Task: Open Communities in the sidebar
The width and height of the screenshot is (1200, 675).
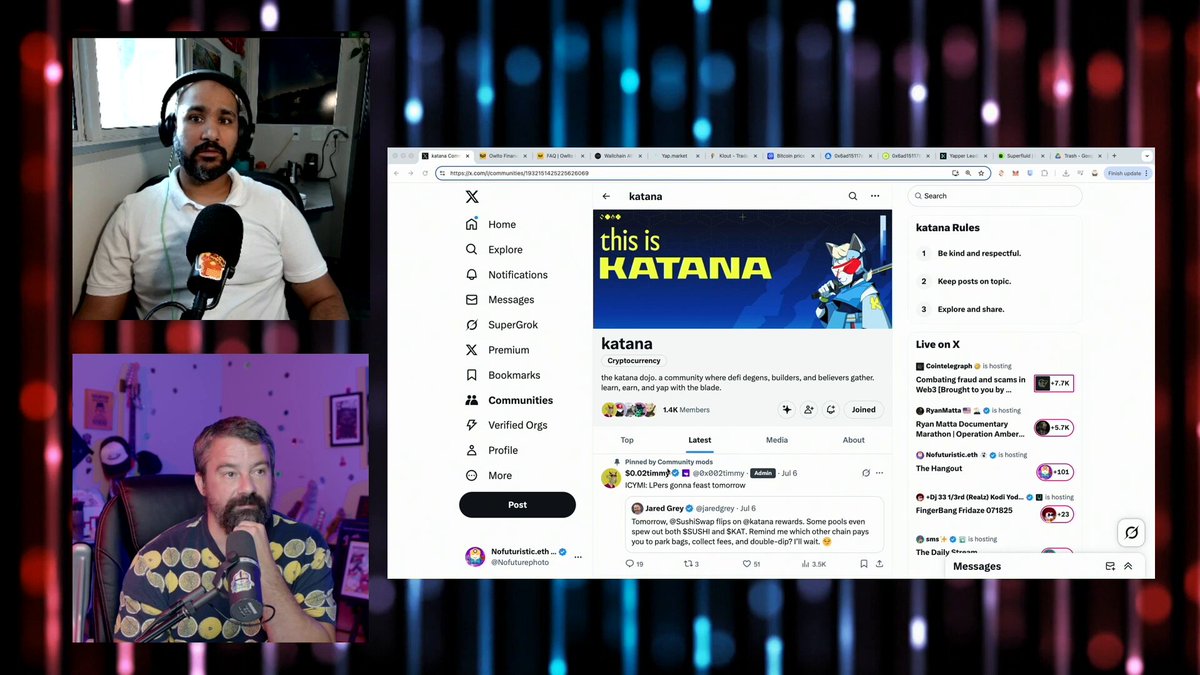Action: coord(509,400)
